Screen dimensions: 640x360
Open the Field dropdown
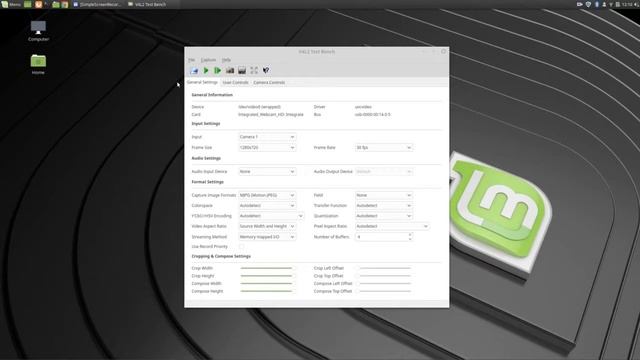click(384, 195)
